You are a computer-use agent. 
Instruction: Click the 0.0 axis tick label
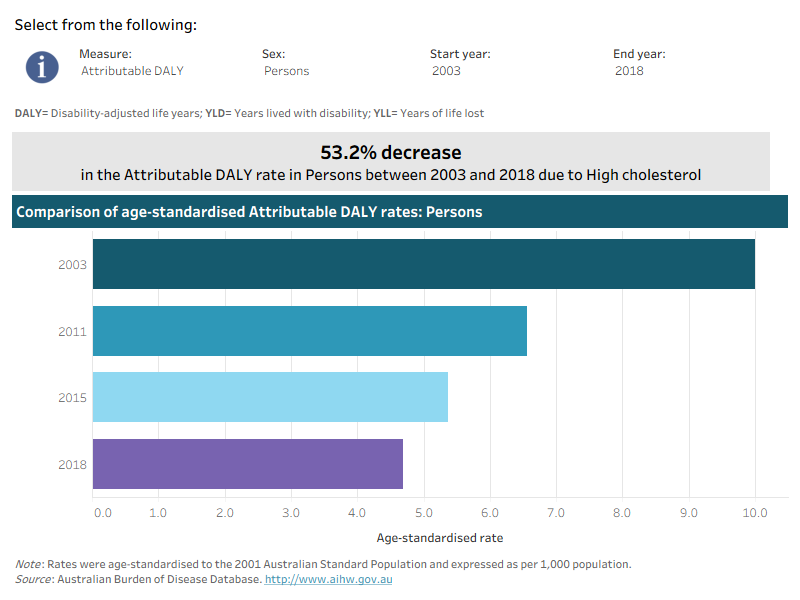pos(103,513)
